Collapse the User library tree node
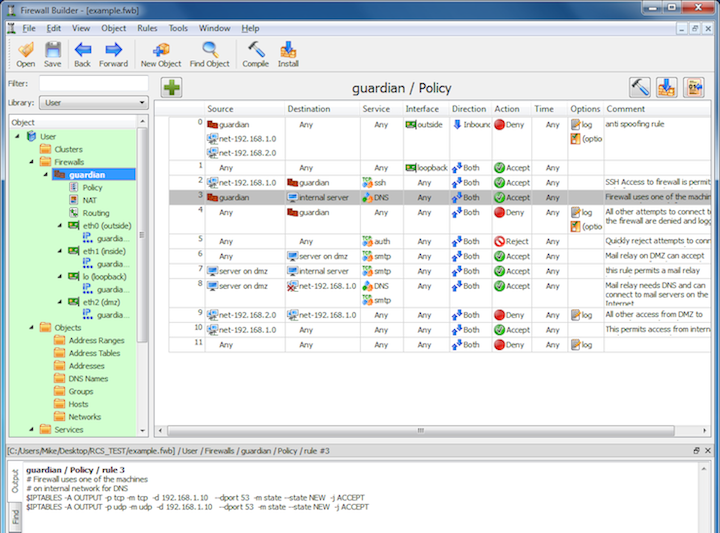The width and height of the screenshot is (720, 533). pyautogui.click(x=17, y=136)
